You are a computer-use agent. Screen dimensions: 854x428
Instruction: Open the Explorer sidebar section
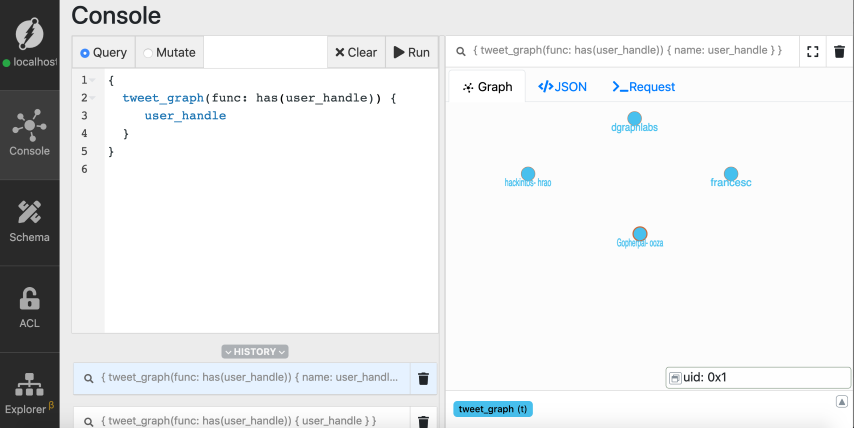coord(29,394)
